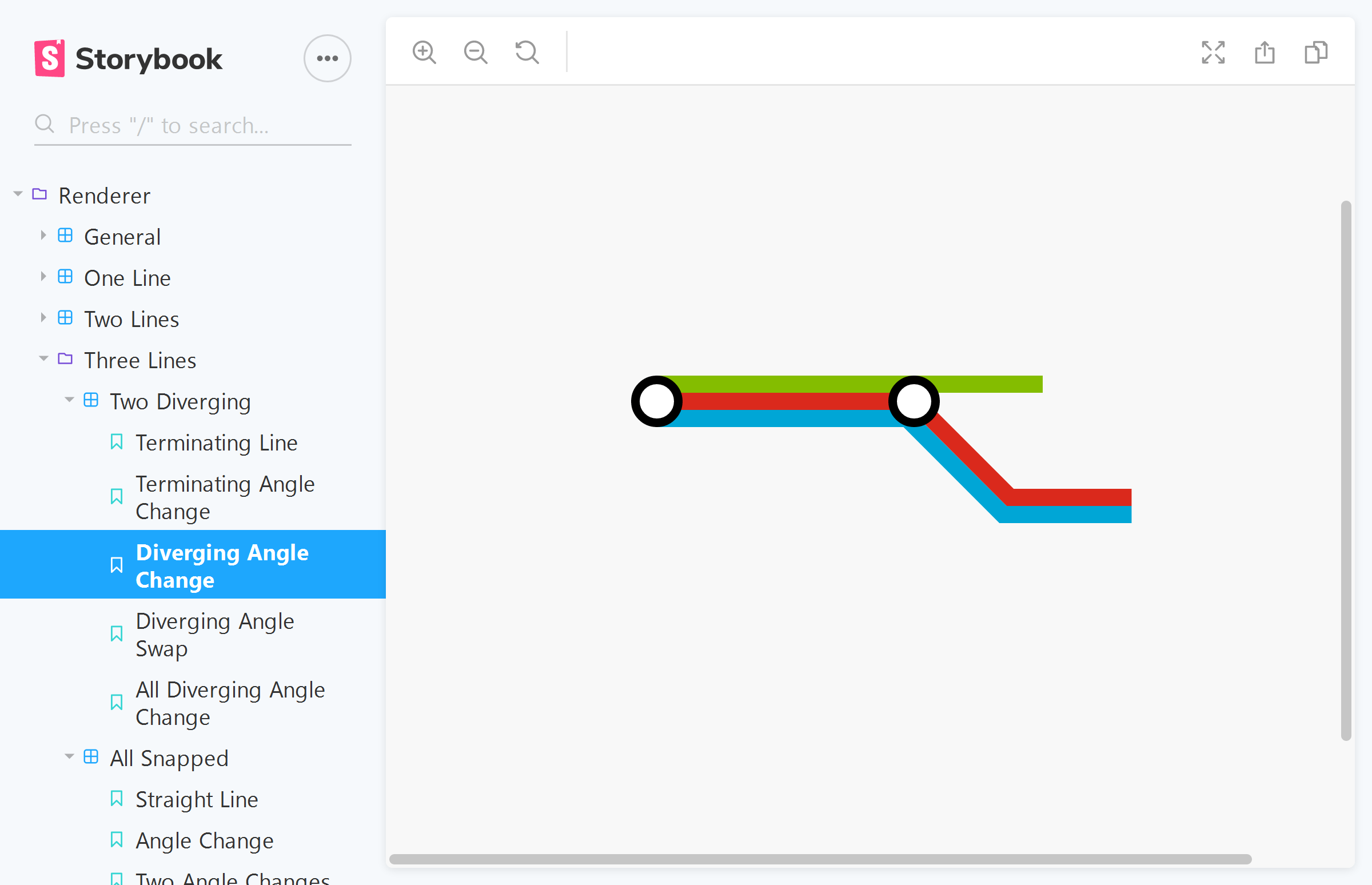
Task: Select the All Snapped Straight Line story
Action: 196,799
